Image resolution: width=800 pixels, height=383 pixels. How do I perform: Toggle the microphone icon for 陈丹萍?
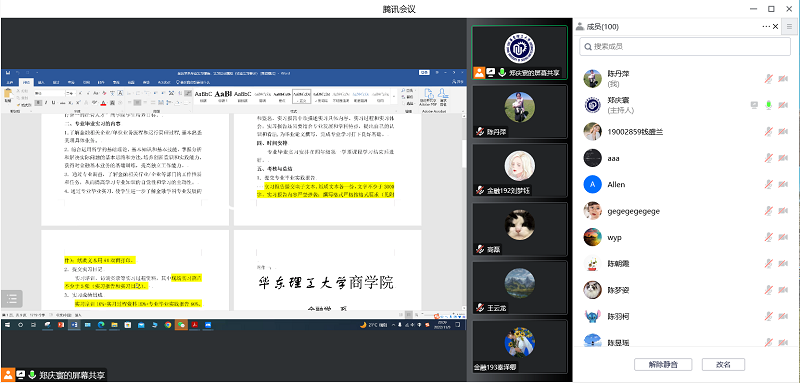[x=768, y=79]
